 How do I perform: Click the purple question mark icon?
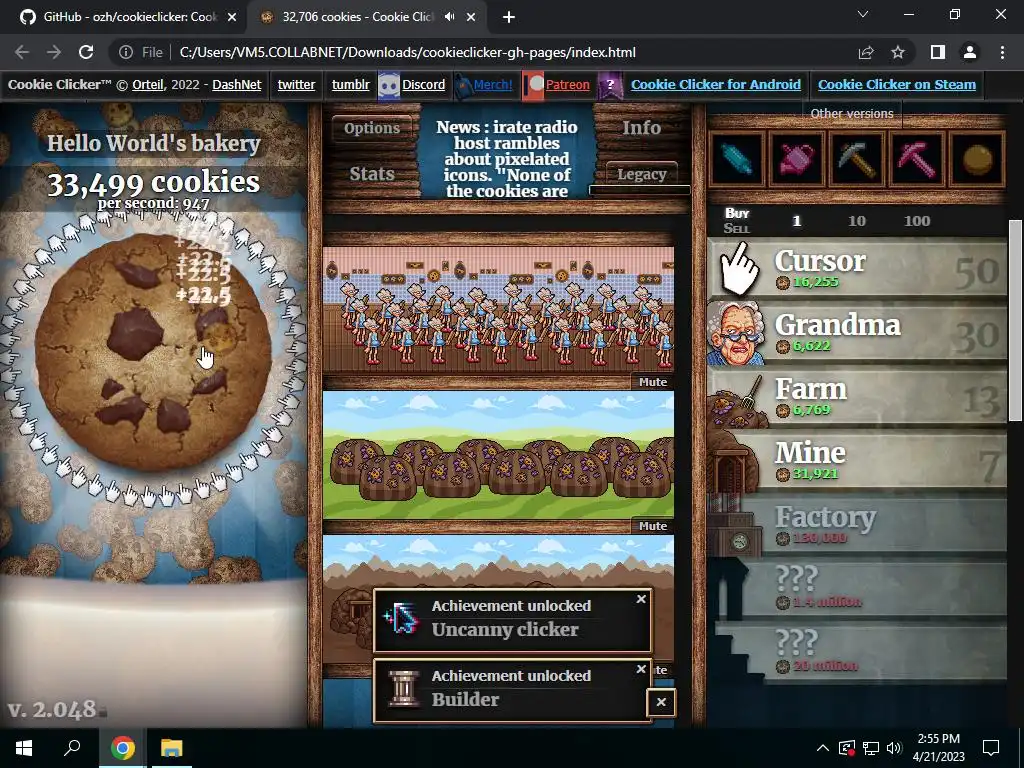(x=610, y=85)
